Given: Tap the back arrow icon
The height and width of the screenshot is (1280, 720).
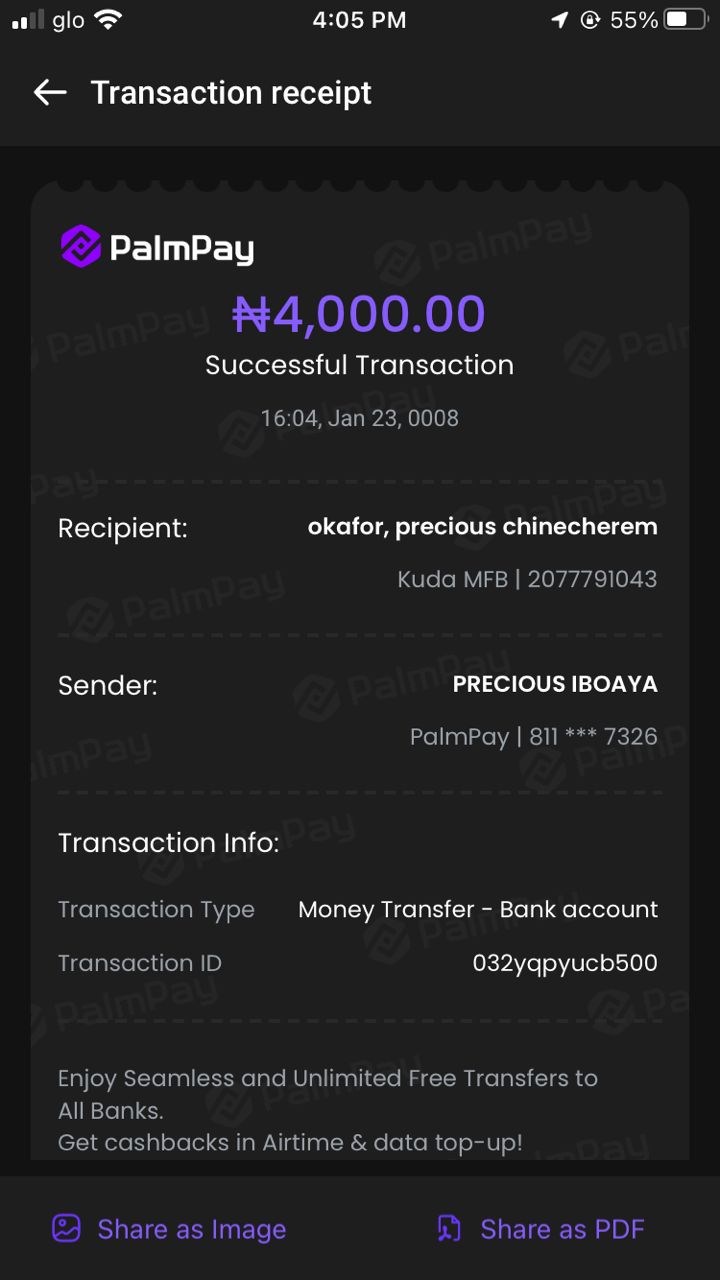Looking at the screenshot, I should pyautogui.click(x=50, y=93).
